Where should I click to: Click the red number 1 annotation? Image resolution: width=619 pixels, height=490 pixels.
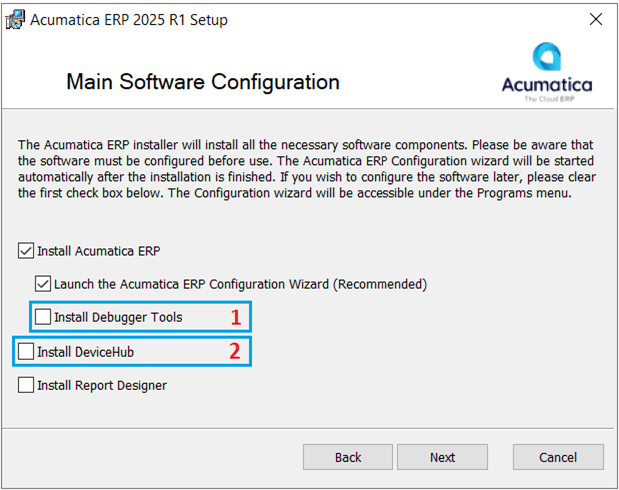[236, 318]
